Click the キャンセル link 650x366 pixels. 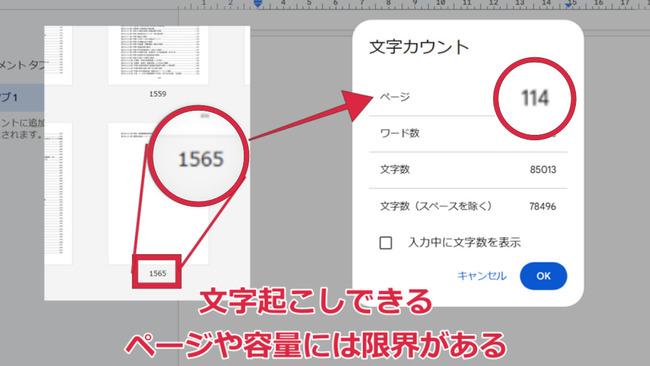pos(482,276)
